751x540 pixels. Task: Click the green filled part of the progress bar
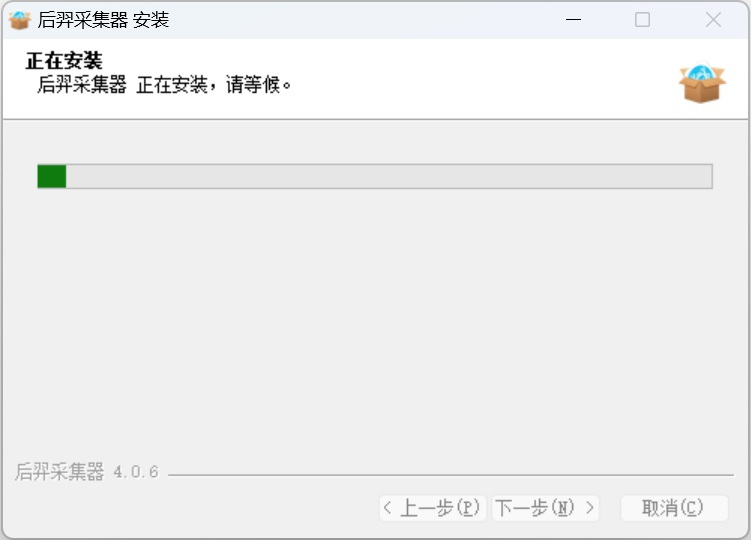[x=51, y=177]
